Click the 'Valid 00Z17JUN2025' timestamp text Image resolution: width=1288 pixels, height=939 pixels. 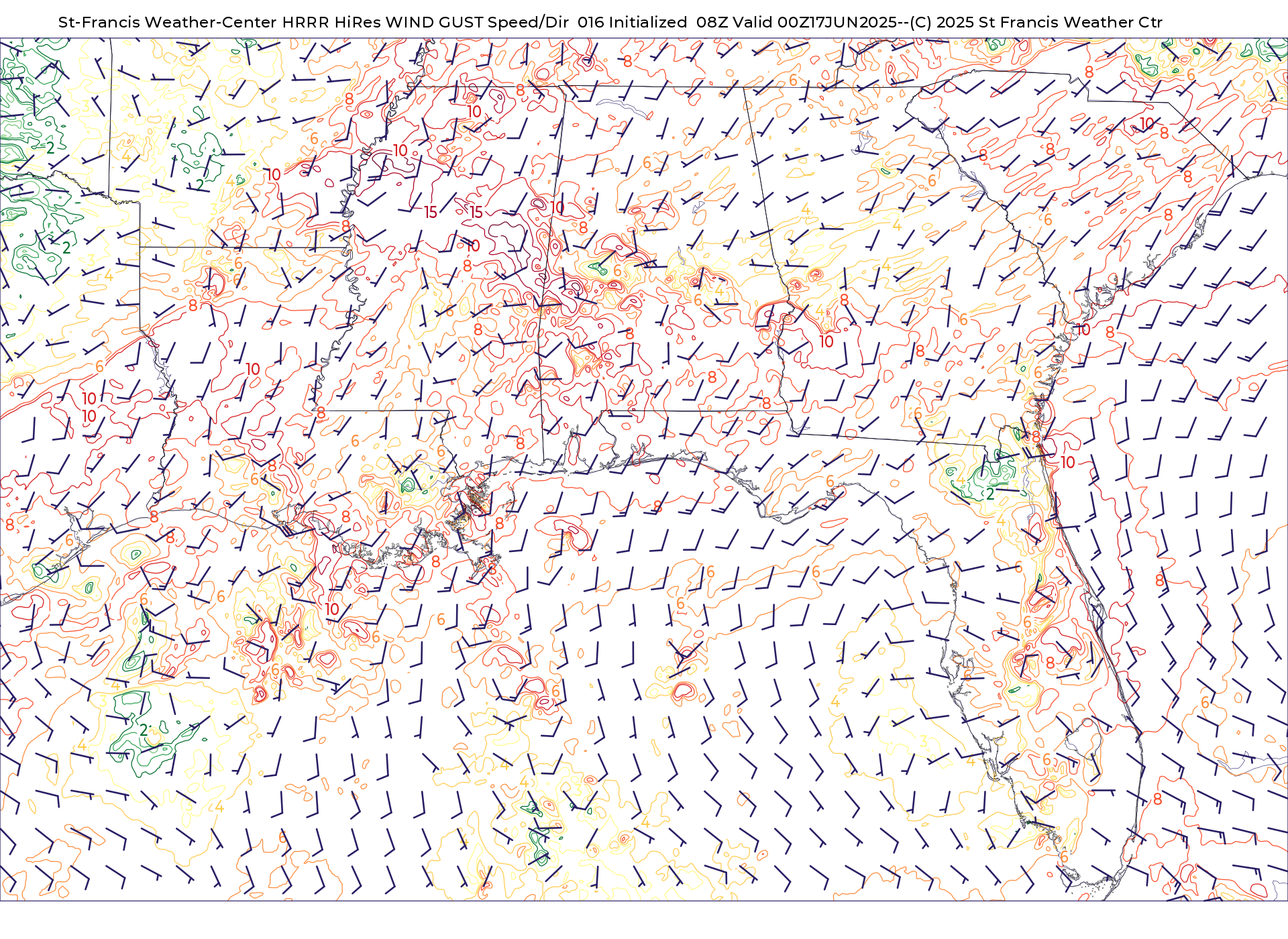(x=815, y=22)
